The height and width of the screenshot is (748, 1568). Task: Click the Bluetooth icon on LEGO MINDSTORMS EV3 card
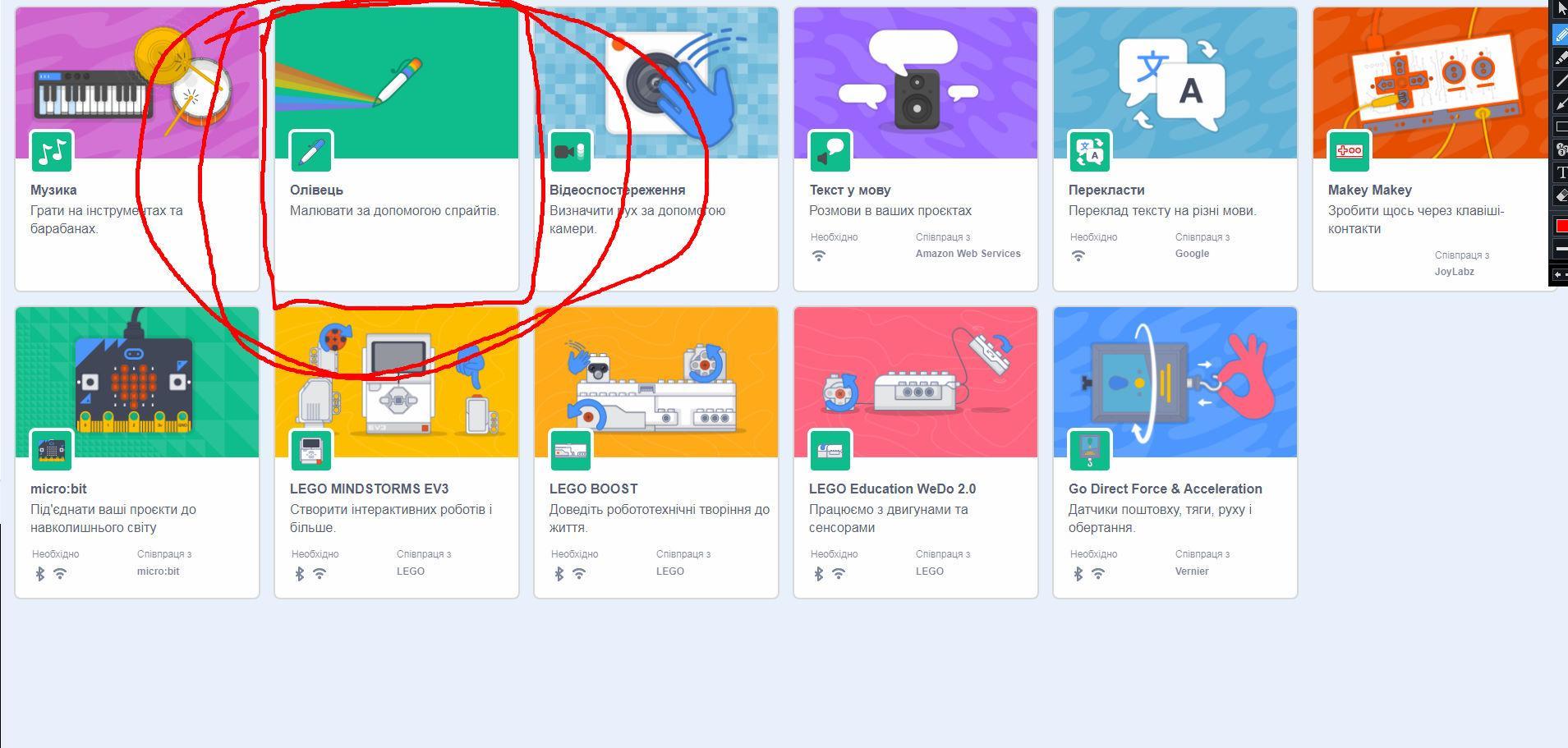(299, 574)
